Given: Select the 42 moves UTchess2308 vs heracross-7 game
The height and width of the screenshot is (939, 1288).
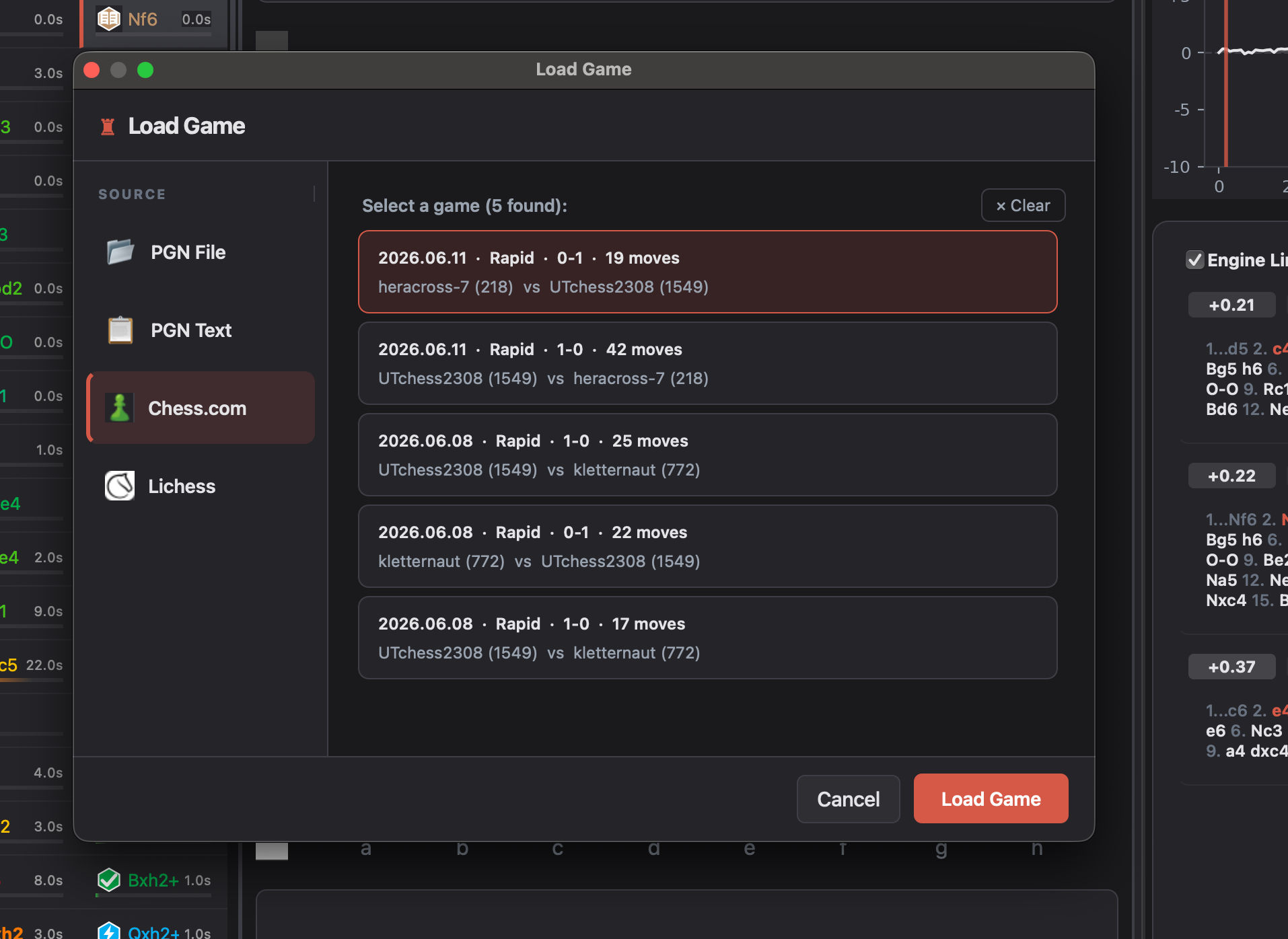Looking at the screenshot, I should click(708, 363).
